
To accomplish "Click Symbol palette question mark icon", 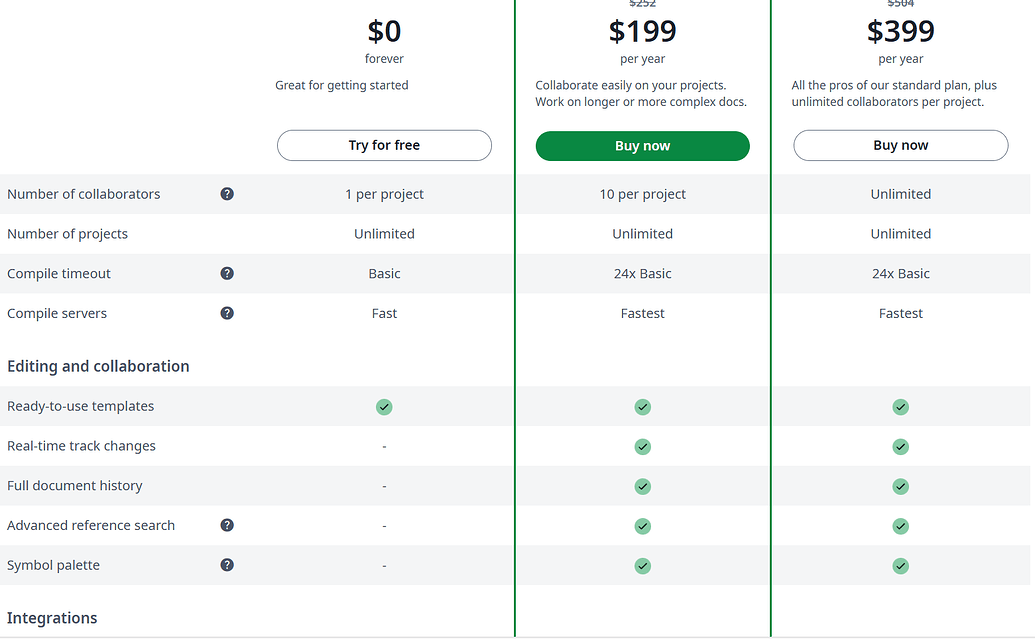I will 227,565.
